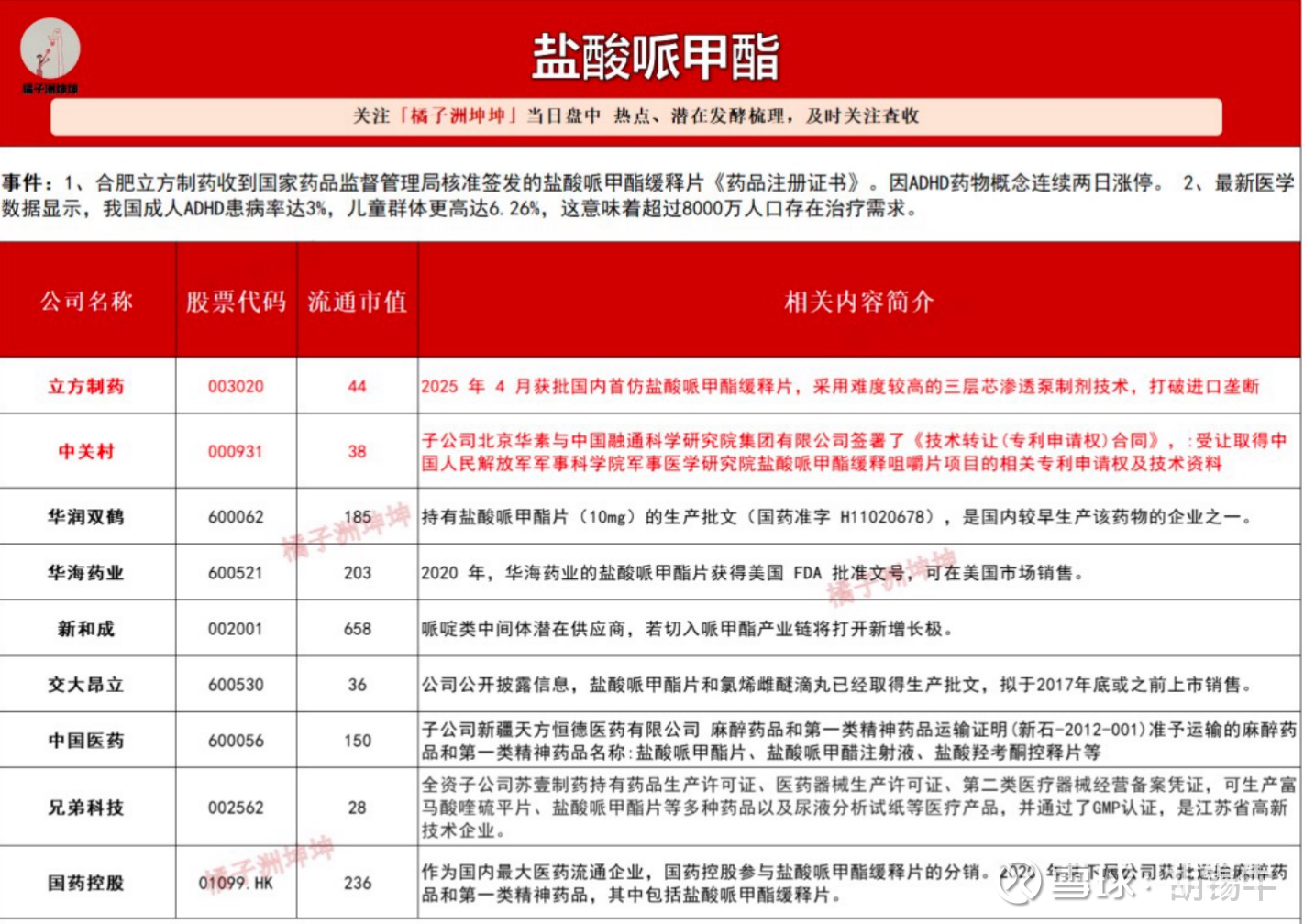Select stock code 002001
Viewport: 1315px width, 924px height.
click(236, 629)
